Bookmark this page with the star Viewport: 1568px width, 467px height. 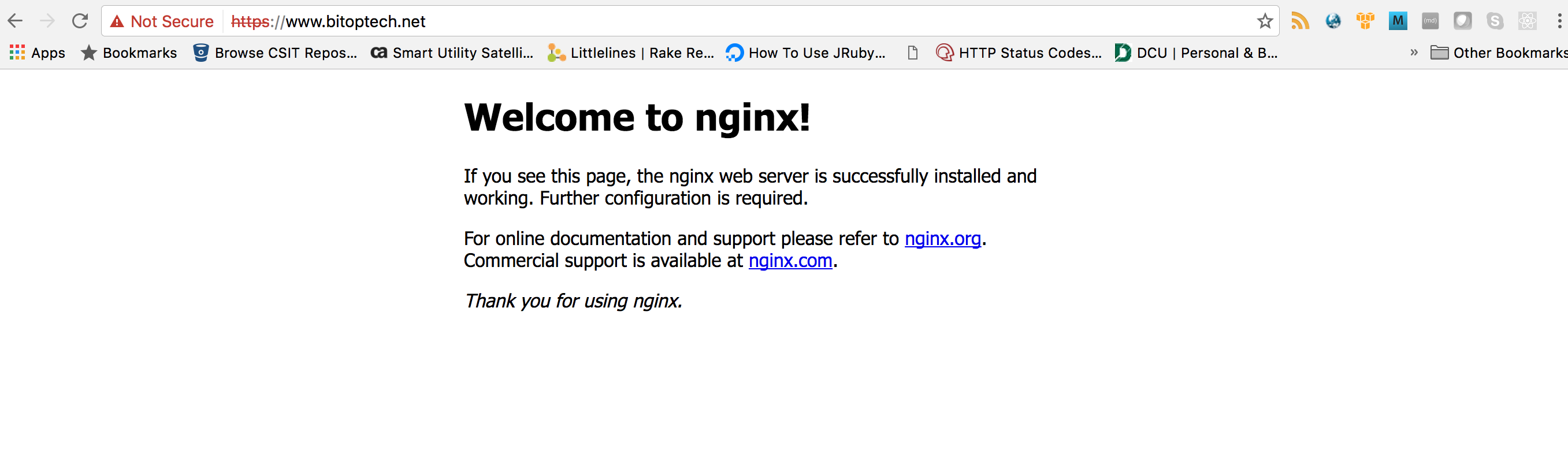(1264, 21)
